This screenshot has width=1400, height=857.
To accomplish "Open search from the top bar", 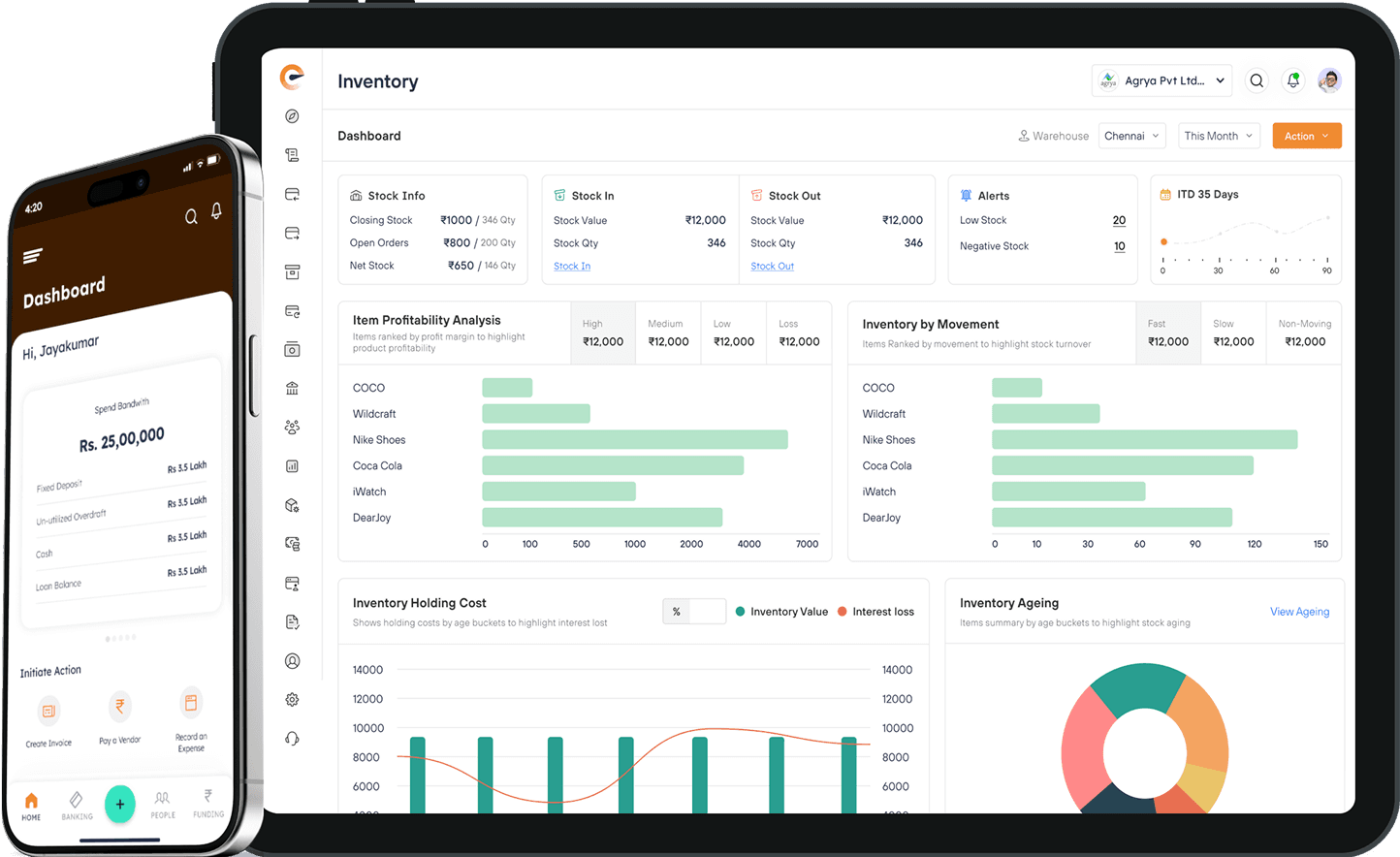I will click(1257, 80).
